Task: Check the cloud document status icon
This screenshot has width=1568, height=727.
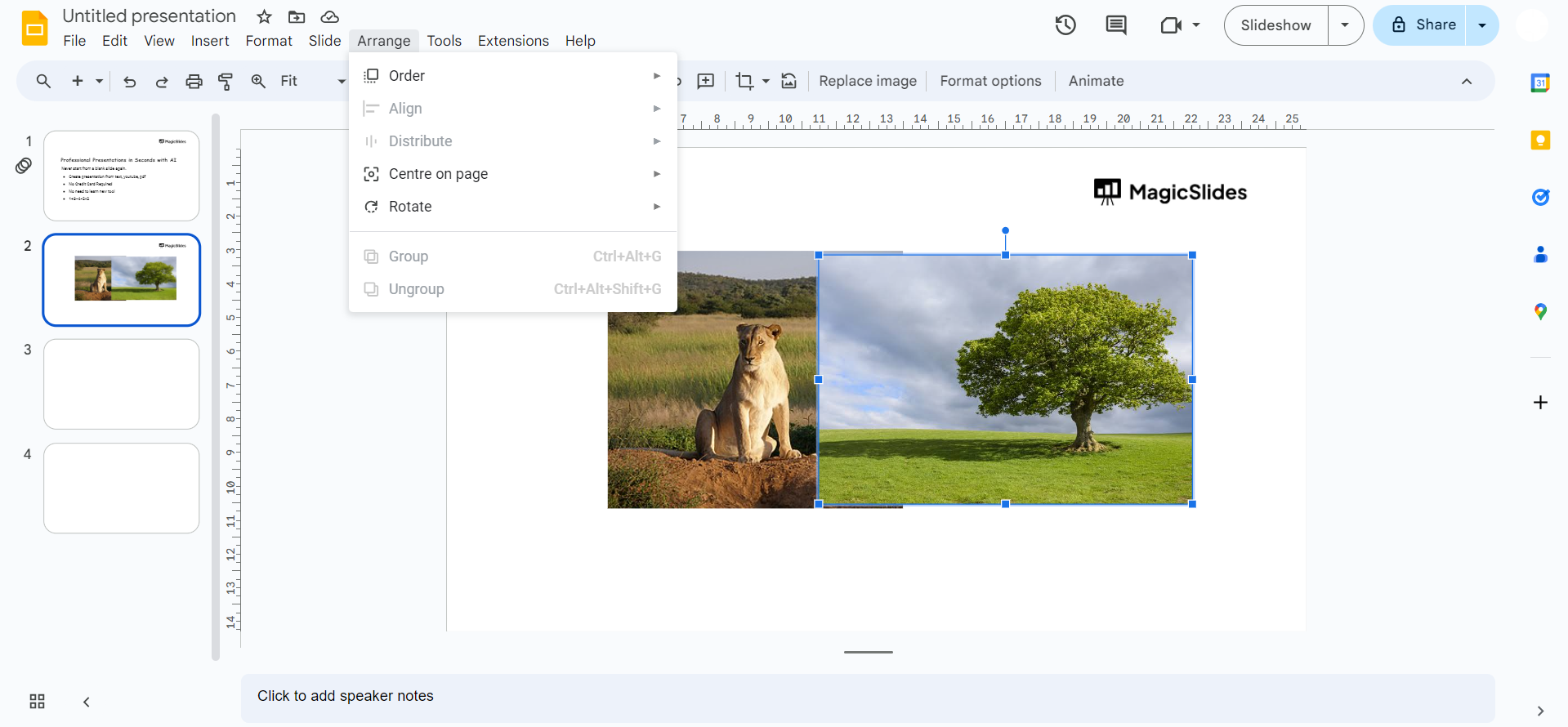Action: coord(329,17)
